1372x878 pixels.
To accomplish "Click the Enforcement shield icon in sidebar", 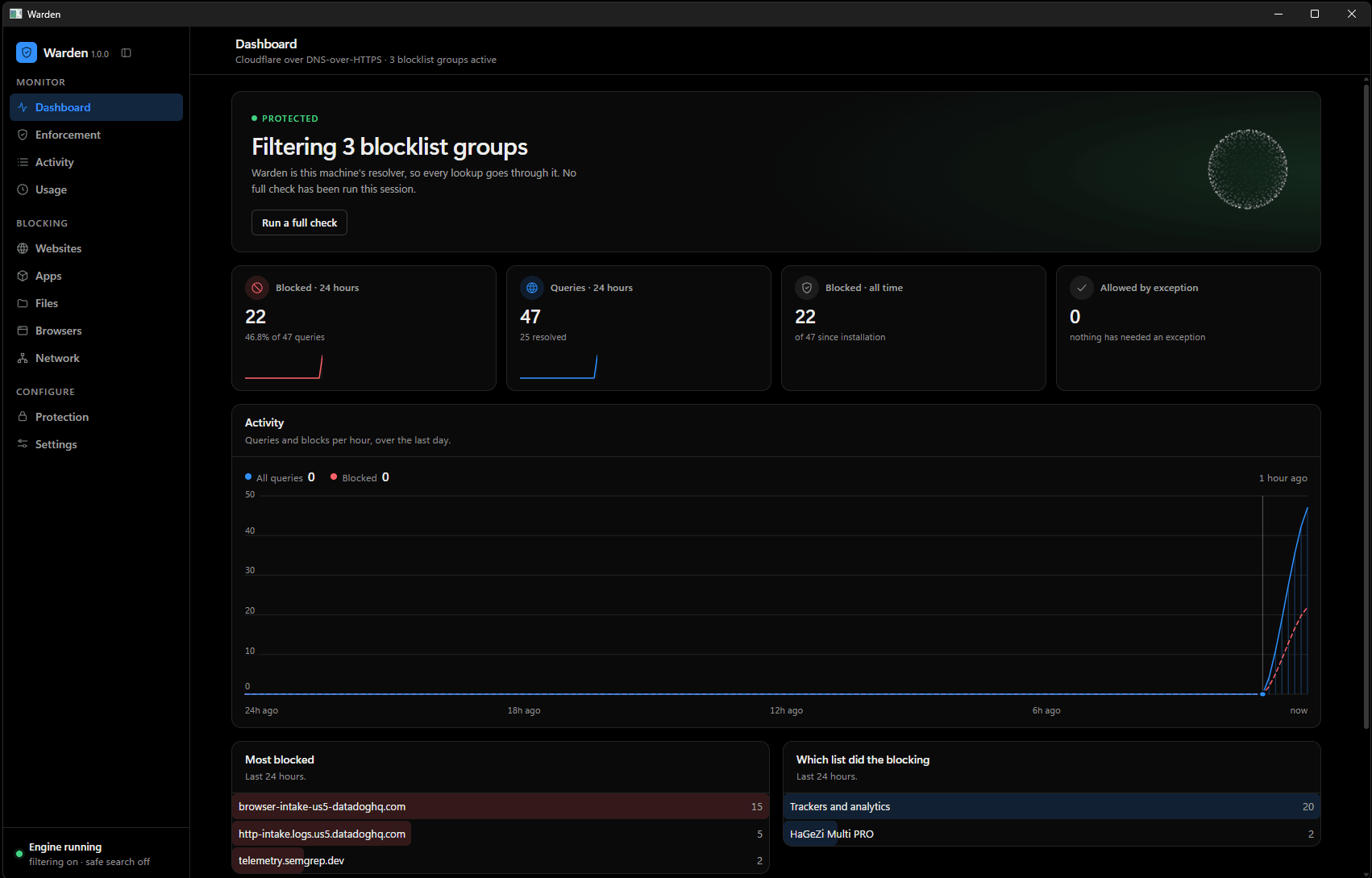I will pos(23,135).
